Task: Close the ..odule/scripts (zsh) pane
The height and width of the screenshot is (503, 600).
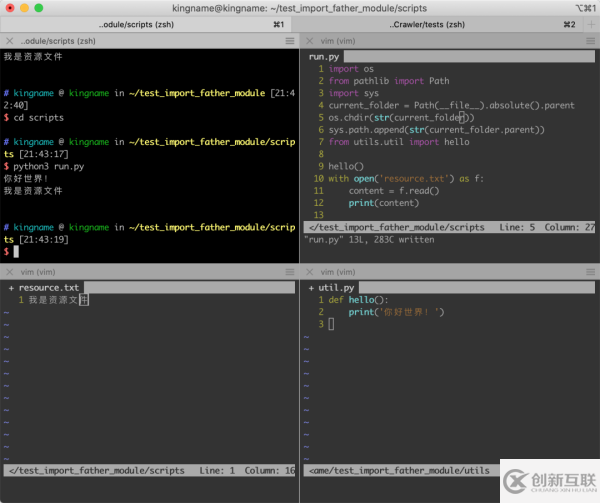Action: tap(10, 41)
